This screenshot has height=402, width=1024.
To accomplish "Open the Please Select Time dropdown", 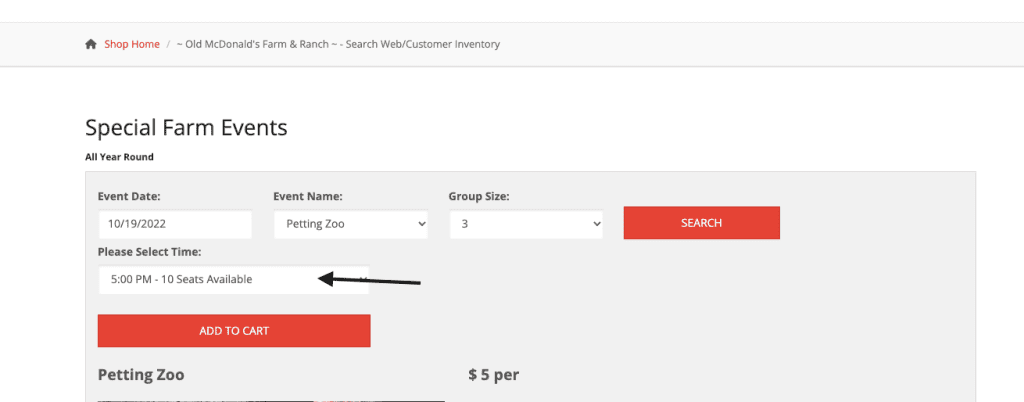I will click(234, 279).
